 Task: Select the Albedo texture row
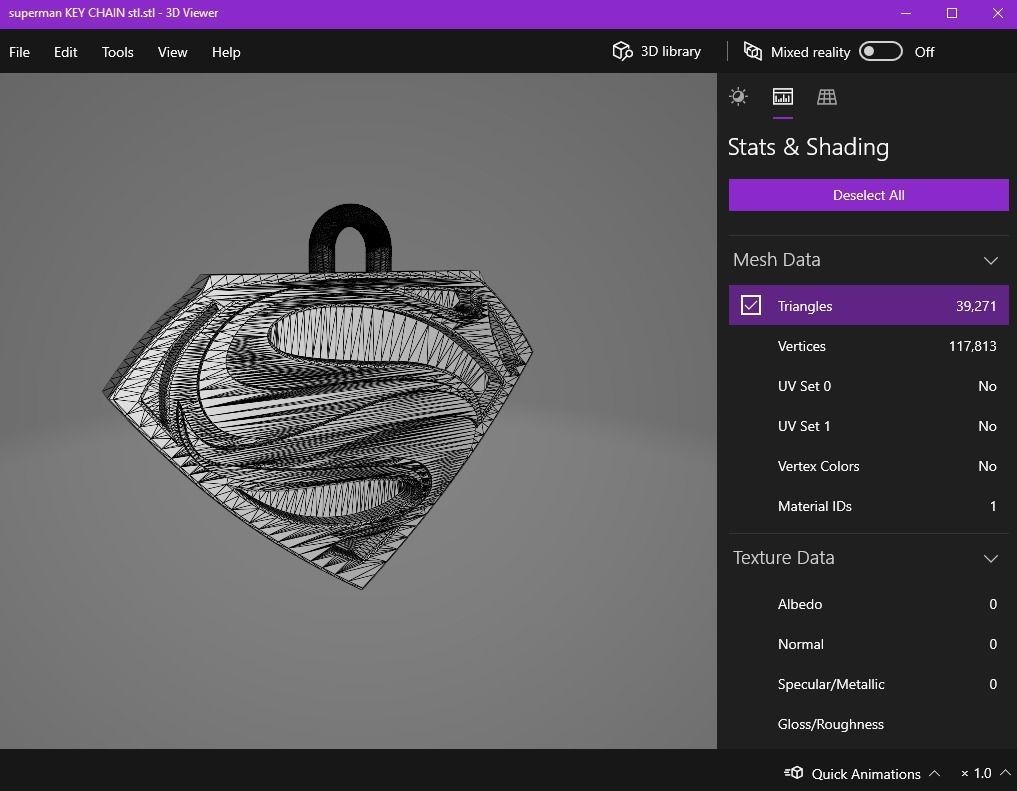click(868, 604)
